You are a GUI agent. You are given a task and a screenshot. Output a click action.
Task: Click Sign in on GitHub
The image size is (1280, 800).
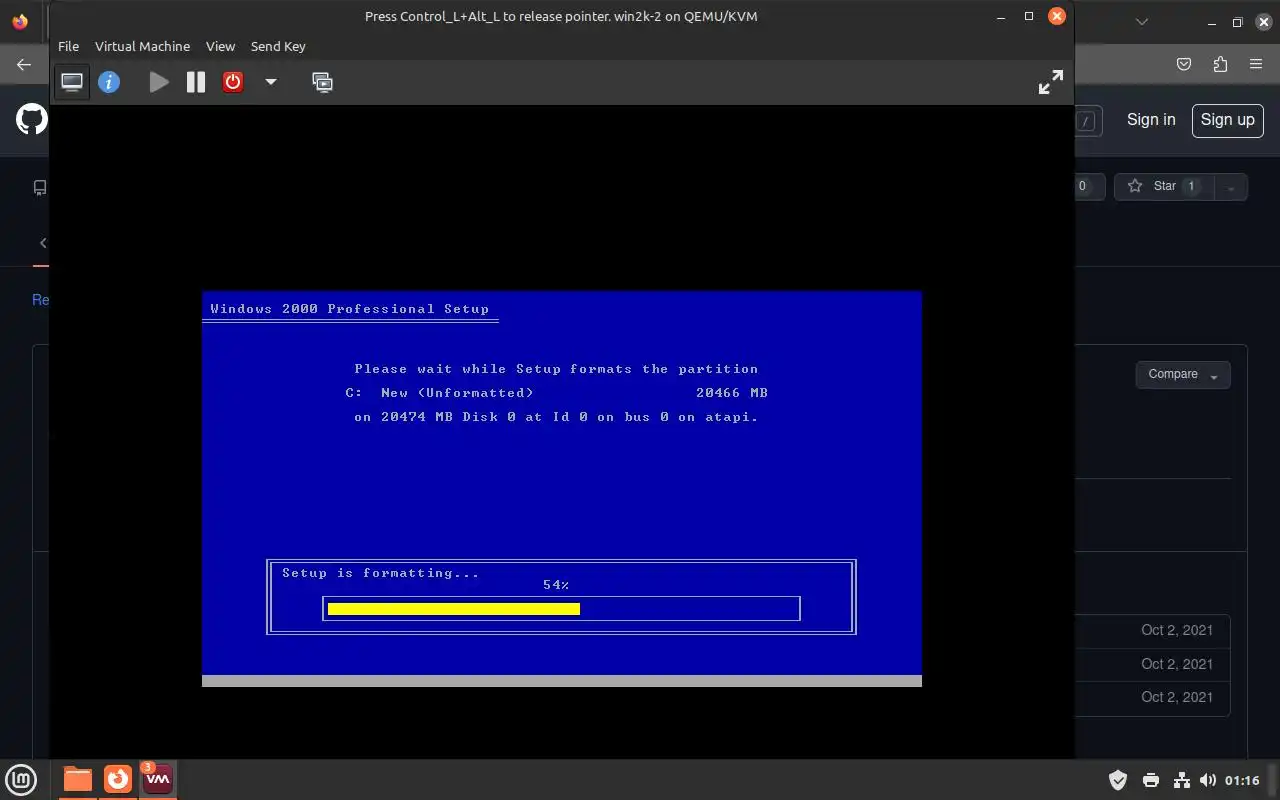[1151, 120]
